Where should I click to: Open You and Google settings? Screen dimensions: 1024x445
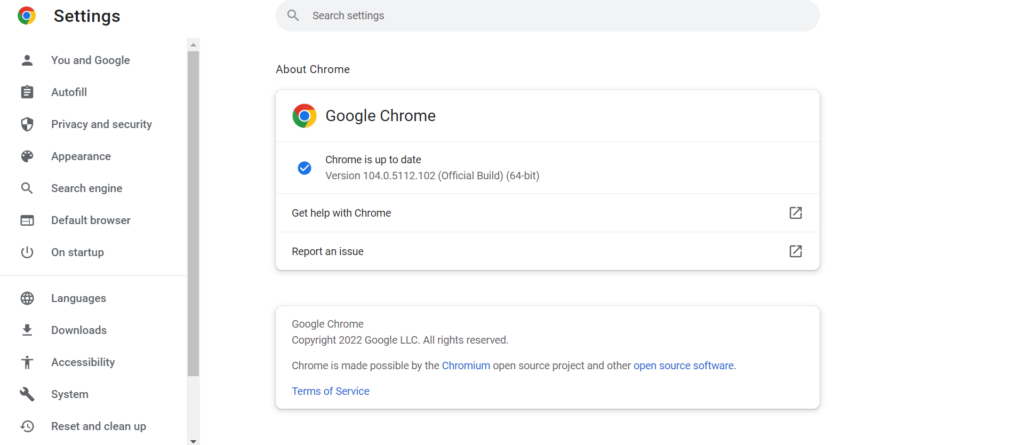pyautogui.click(x=93, y=60)
